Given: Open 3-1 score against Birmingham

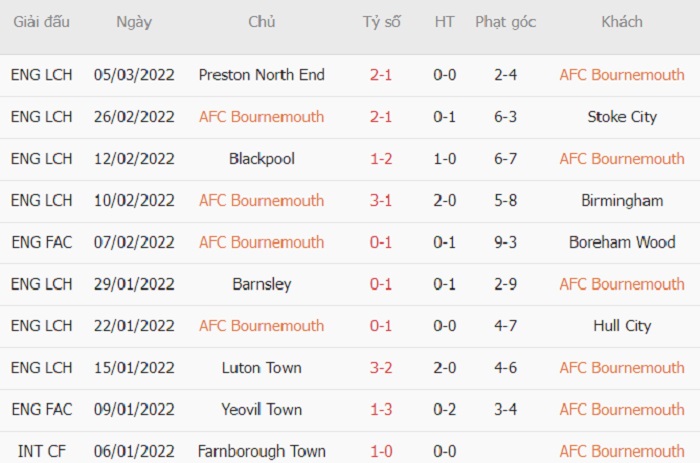Looking at the screenshot, I should pos(381,200).
